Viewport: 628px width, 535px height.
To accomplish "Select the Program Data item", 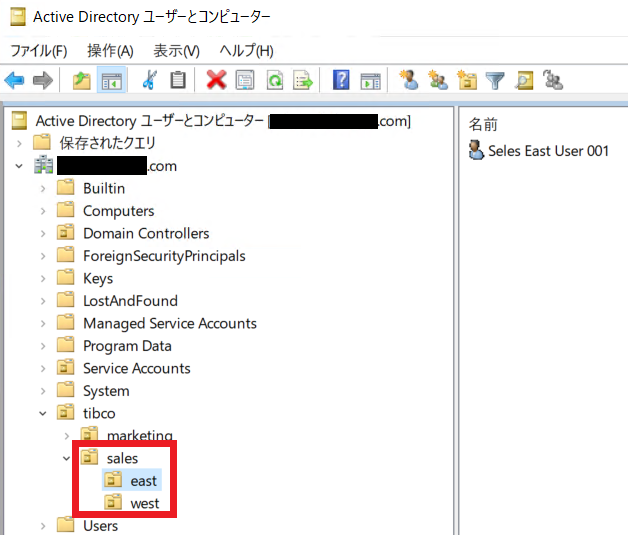I will tap(127, 346).
